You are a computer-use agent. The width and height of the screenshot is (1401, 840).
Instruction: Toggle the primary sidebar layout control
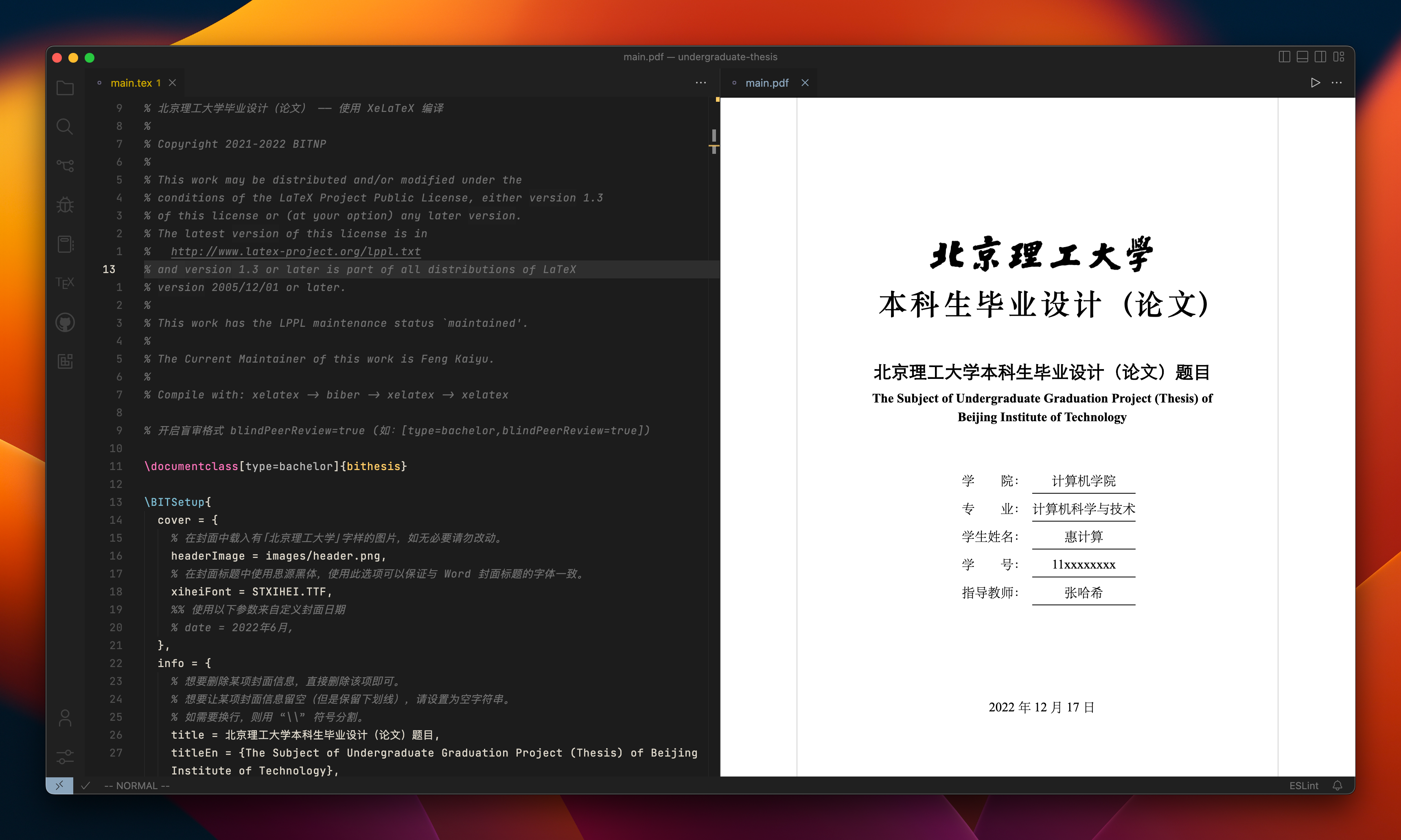coord(1284,57)
